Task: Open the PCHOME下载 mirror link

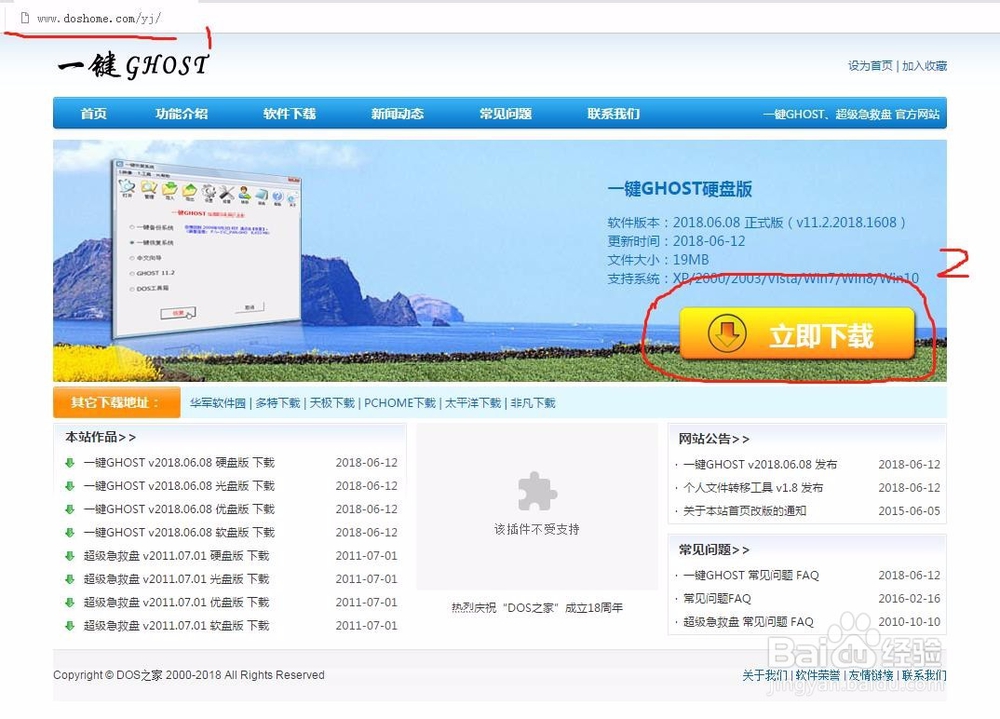Action: [x=400, y=403]
